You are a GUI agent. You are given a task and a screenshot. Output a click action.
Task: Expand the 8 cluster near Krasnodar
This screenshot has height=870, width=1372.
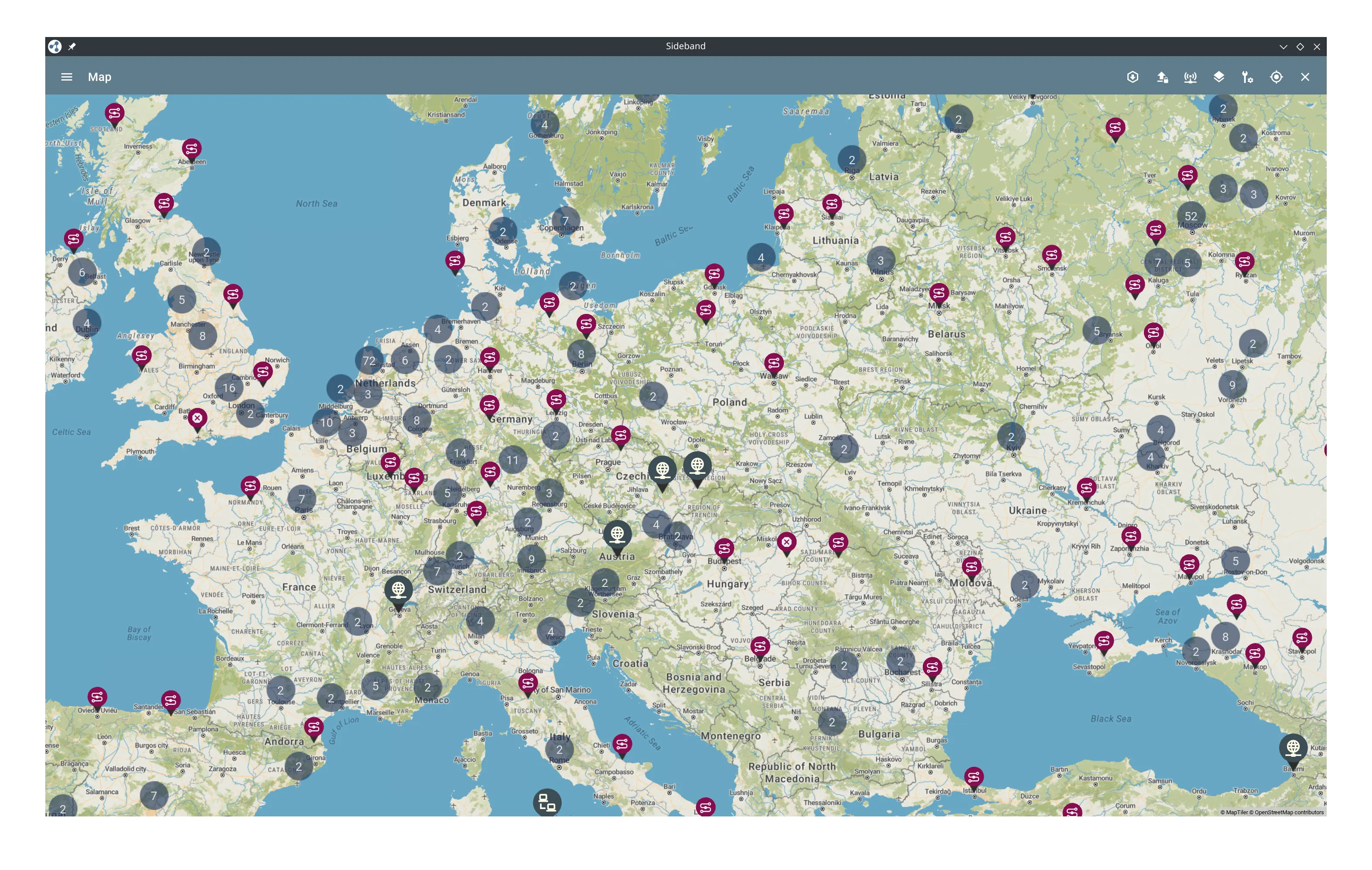pos(1226,636)
